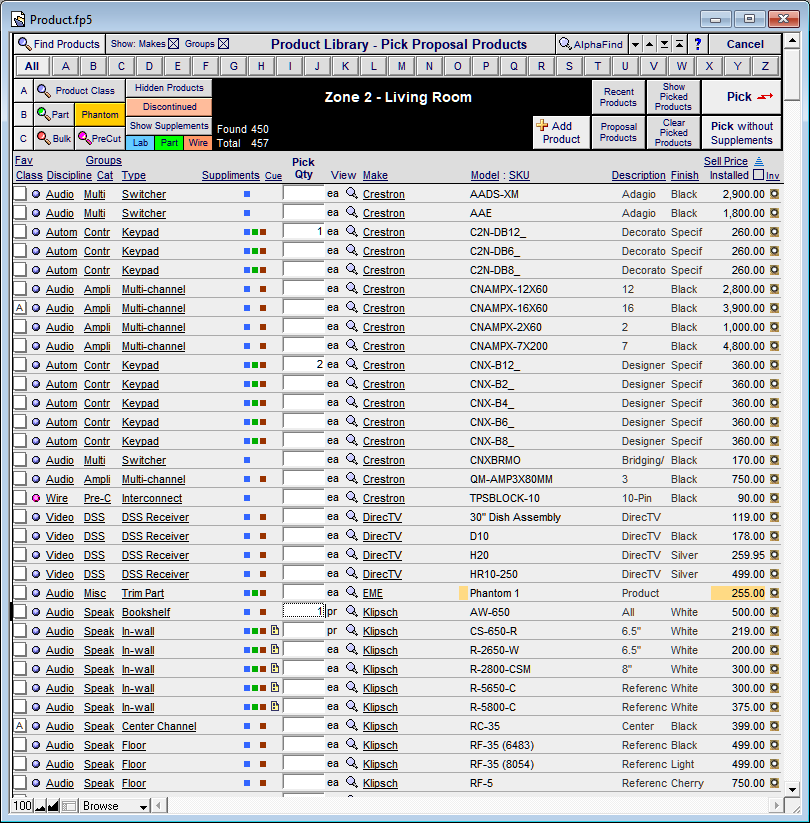Screen dimensions: 810x823
Task: Click the Cancel button
Action: (745, 44)
